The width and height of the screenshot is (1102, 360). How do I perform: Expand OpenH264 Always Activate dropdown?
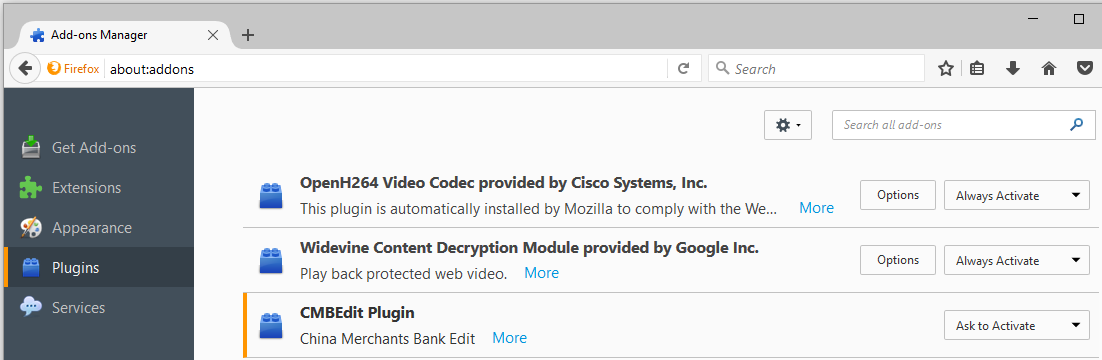[1016, 195]
